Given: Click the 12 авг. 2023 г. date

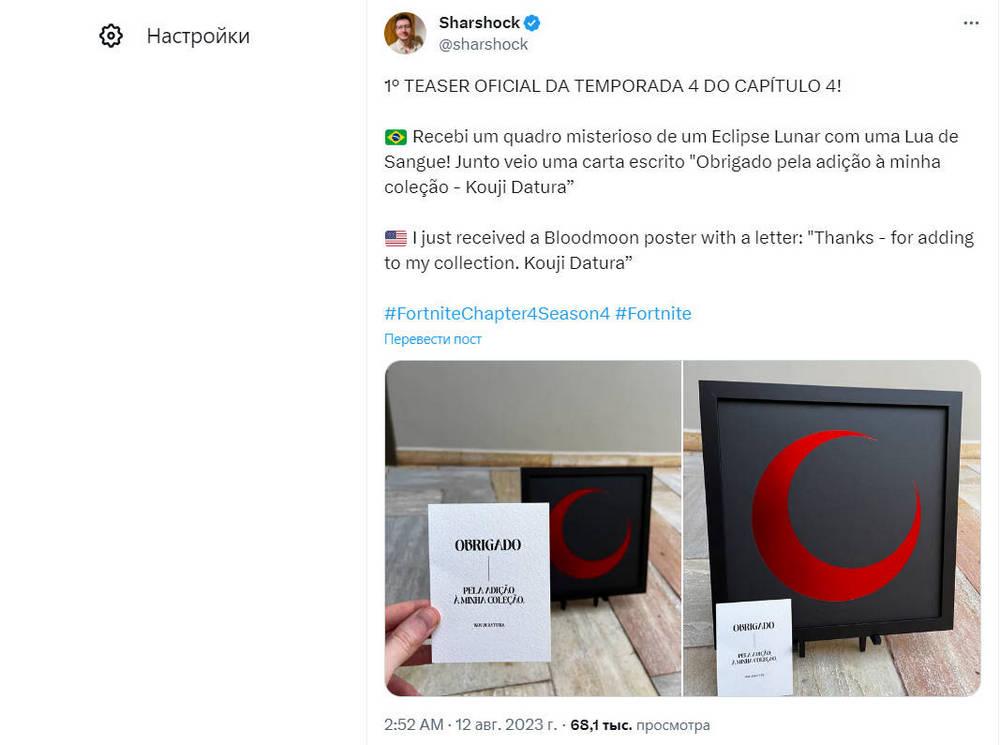Looking at the screenshot, I should 506,725.
